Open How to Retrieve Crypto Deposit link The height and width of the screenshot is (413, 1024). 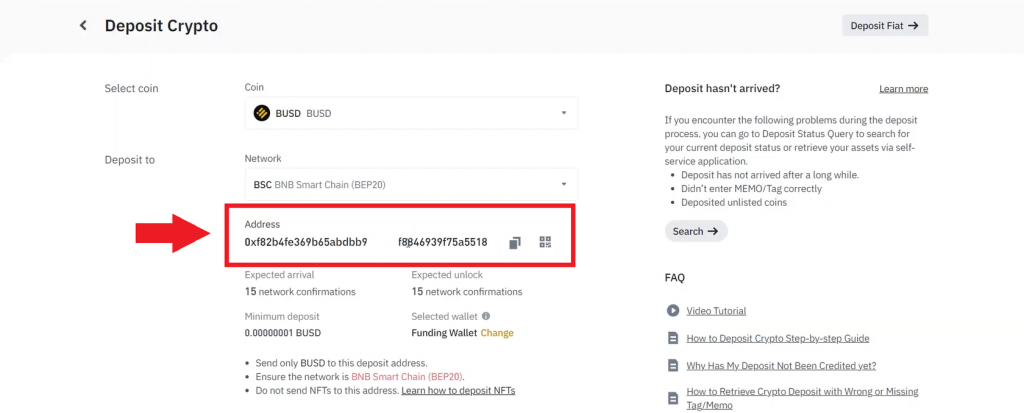coord(802,399)
